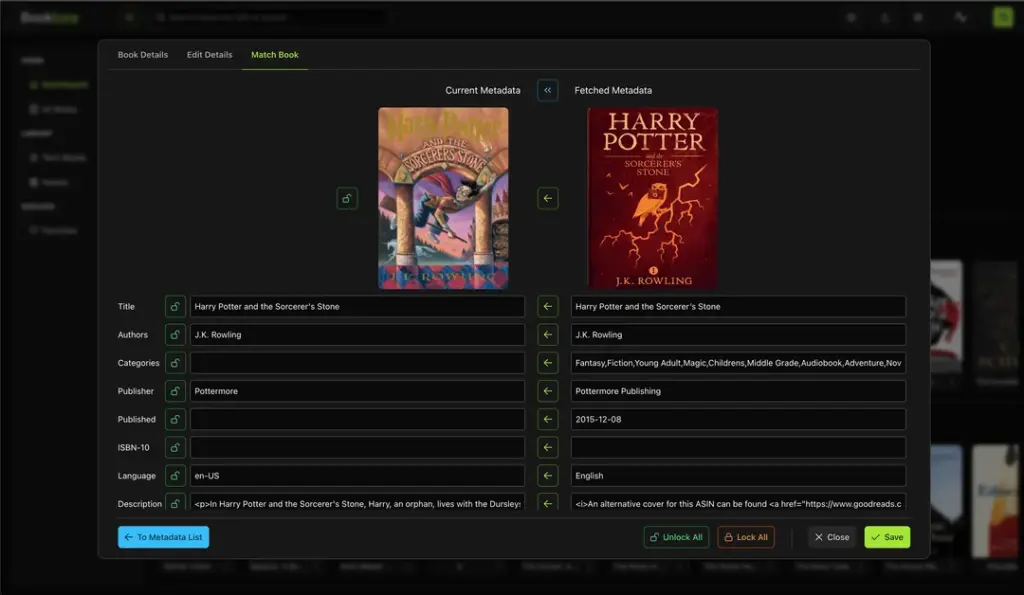Copy fetched Description to current metadata

pyautogui.click(x=547, y=503)
